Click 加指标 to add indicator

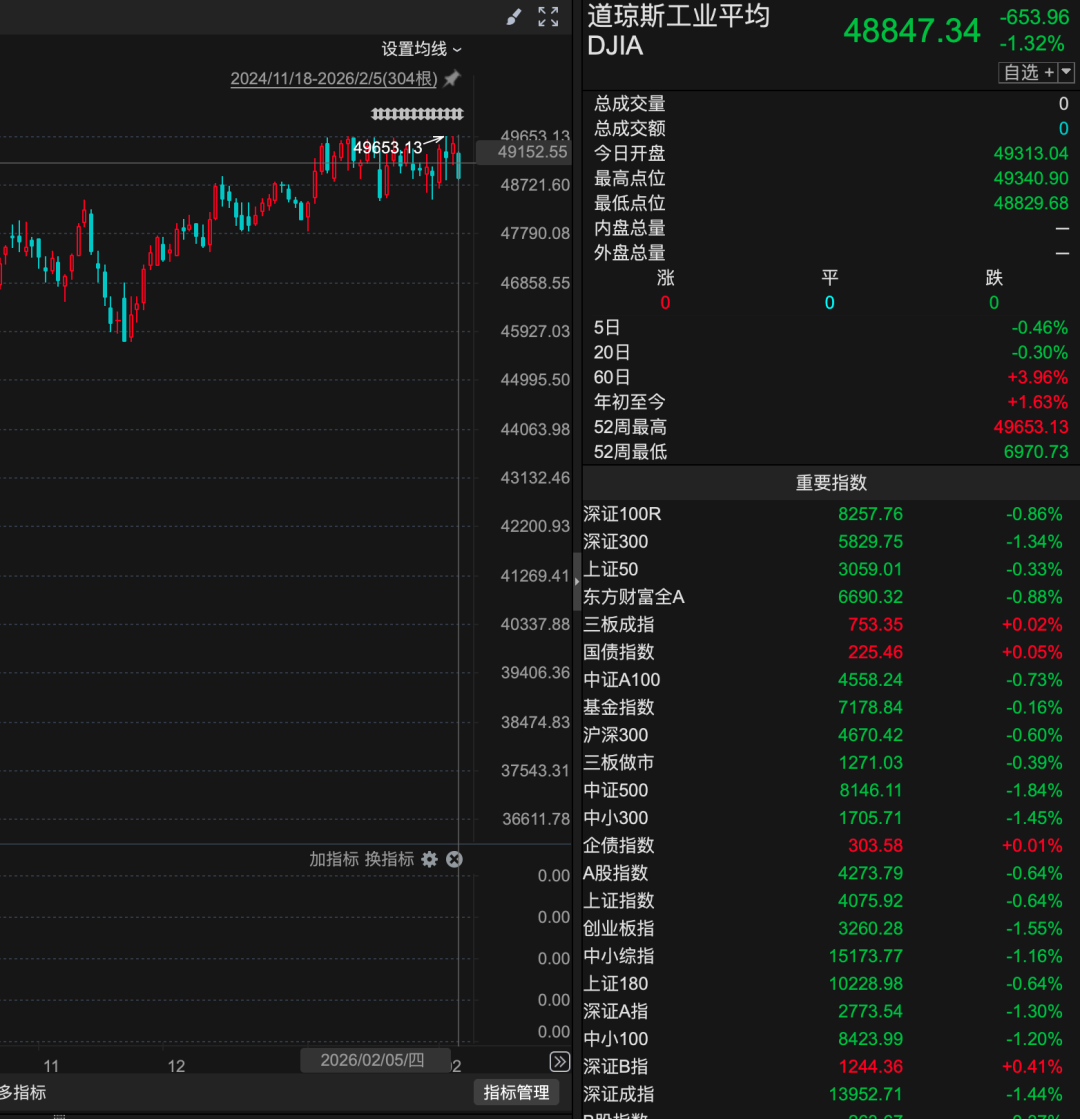[333, 859]
